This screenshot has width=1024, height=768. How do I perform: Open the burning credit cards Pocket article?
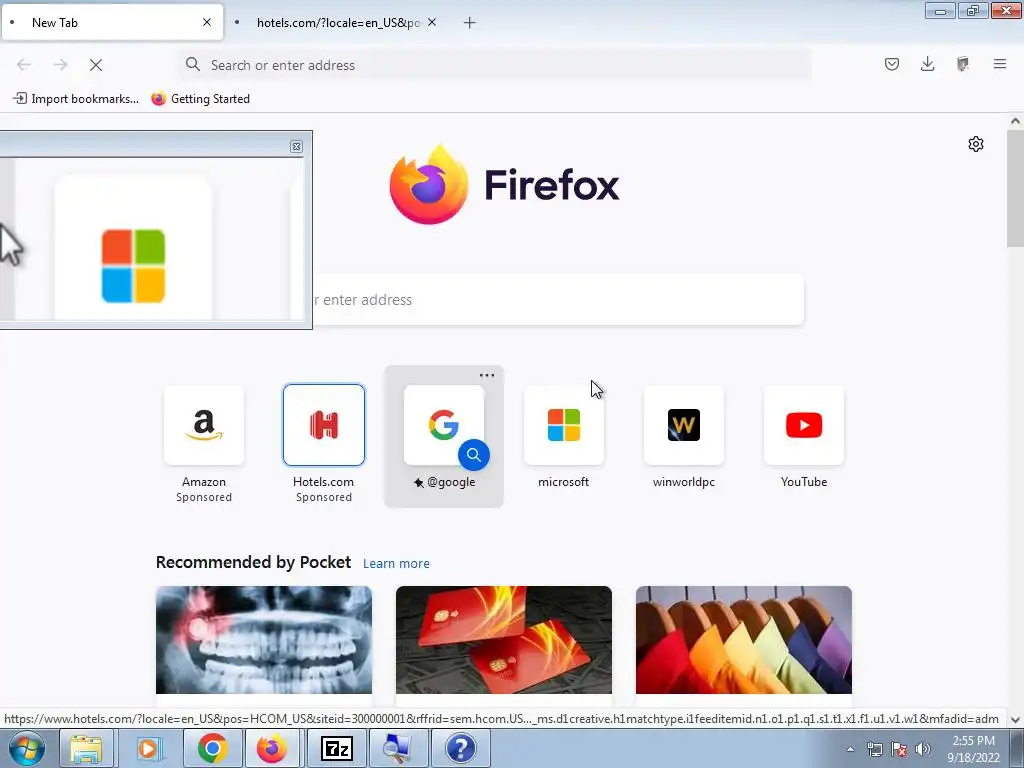504,640
